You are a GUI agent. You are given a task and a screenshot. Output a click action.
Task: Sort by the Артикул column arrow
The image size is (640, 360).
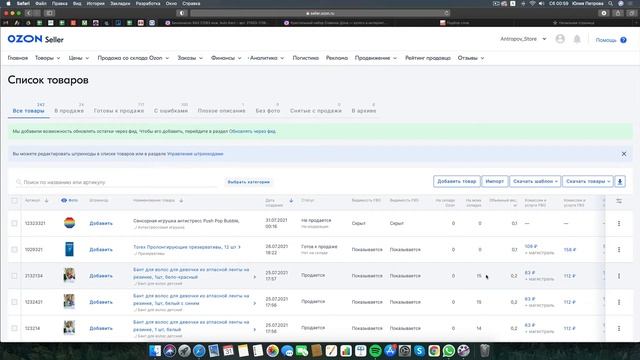46,200
